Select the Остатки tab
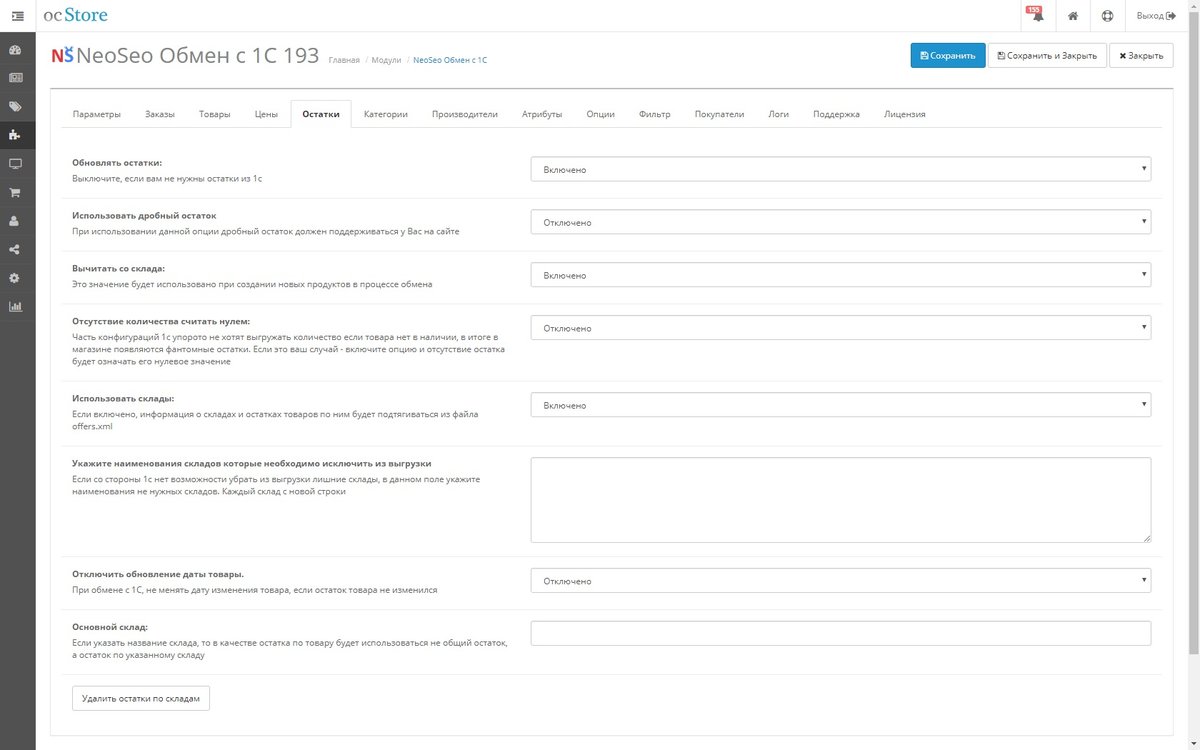1200x750 pixels. (x=321, y=114)
